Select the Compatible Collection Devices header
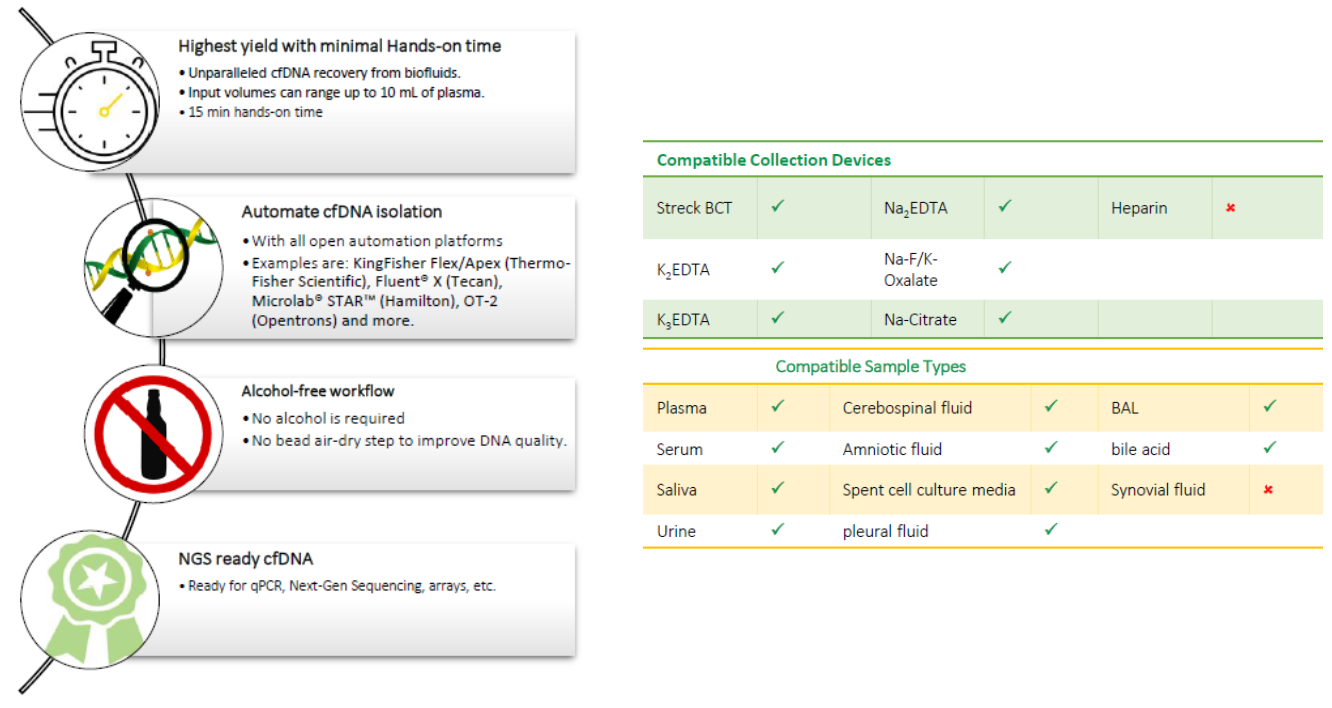 773,160
